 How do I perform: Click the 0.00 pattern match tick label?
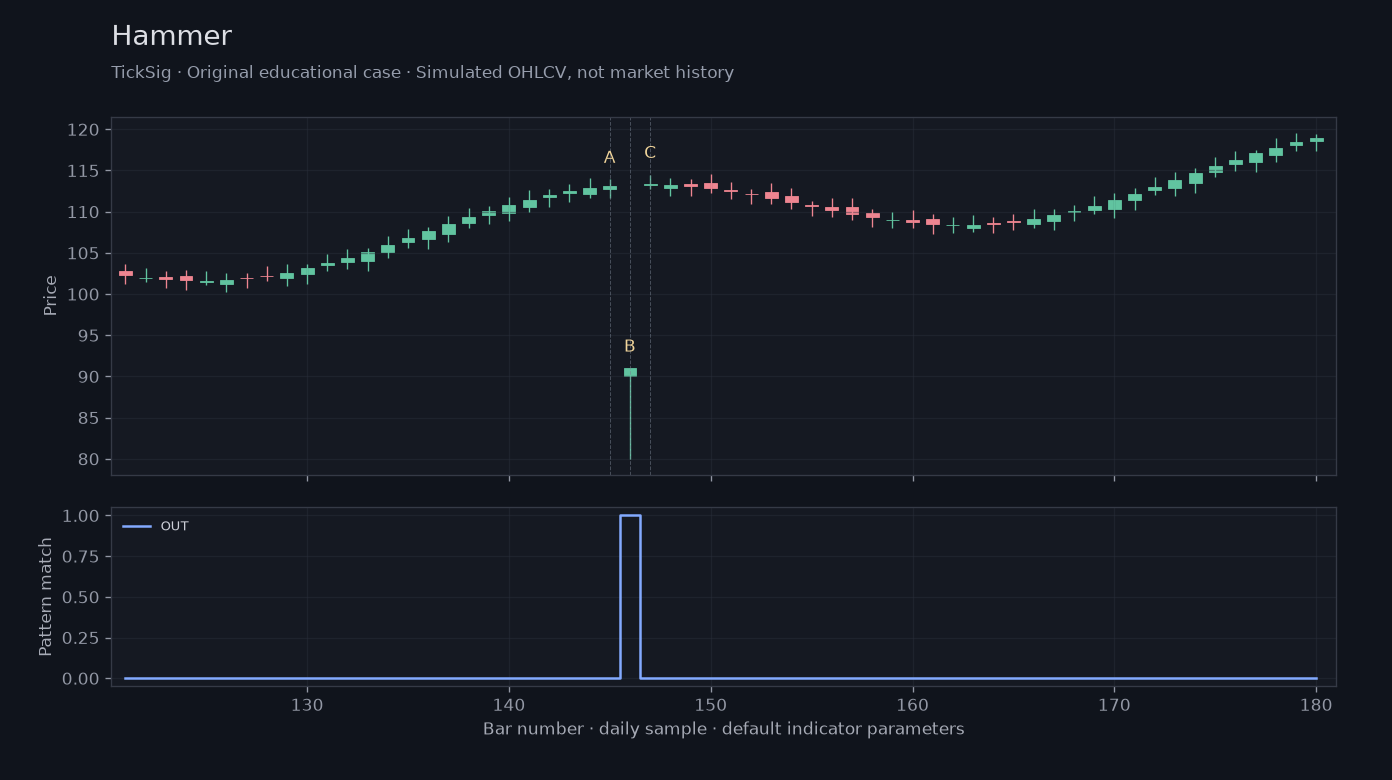point(82,679)
